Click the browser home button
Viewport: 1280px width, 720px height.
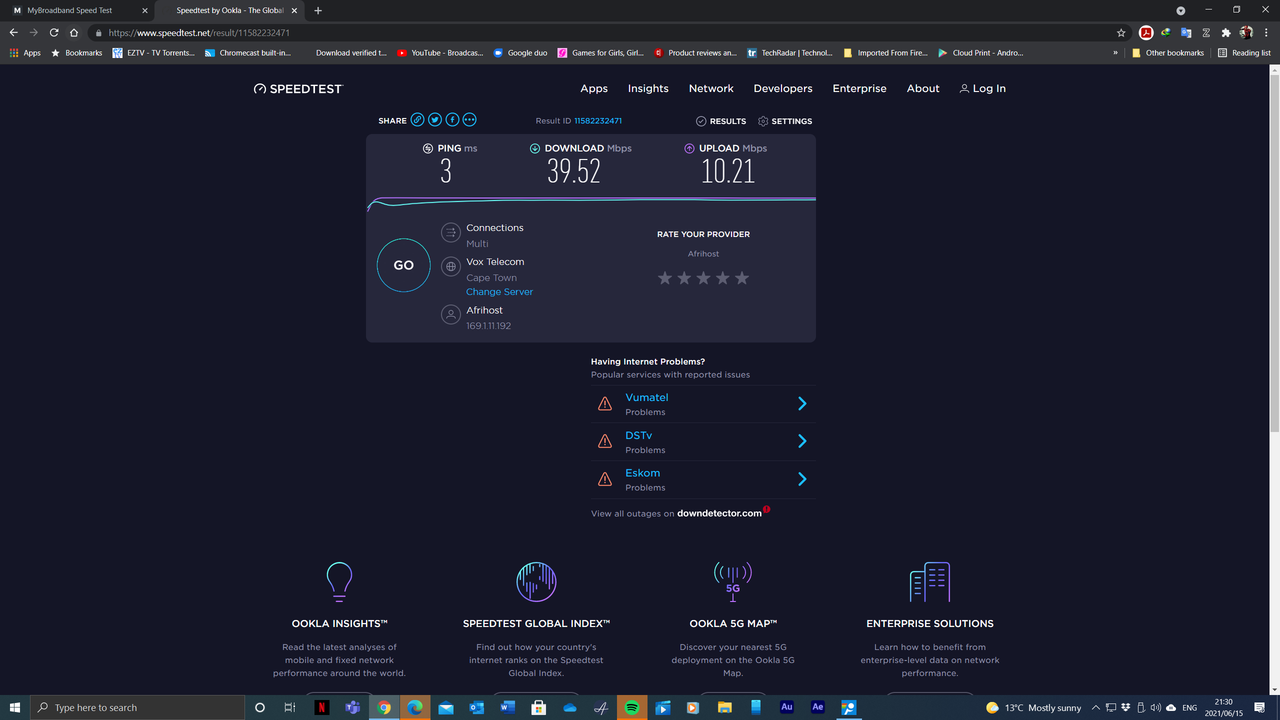[x=74, y=32]
